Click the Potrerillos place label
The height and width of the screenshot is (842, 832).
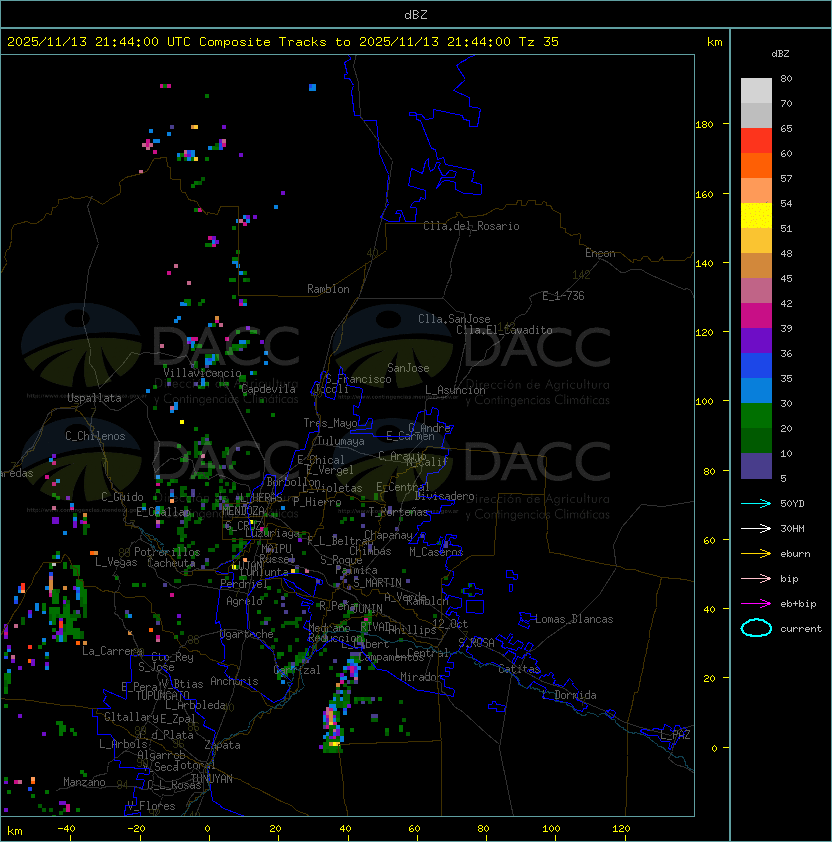(167, 552)
